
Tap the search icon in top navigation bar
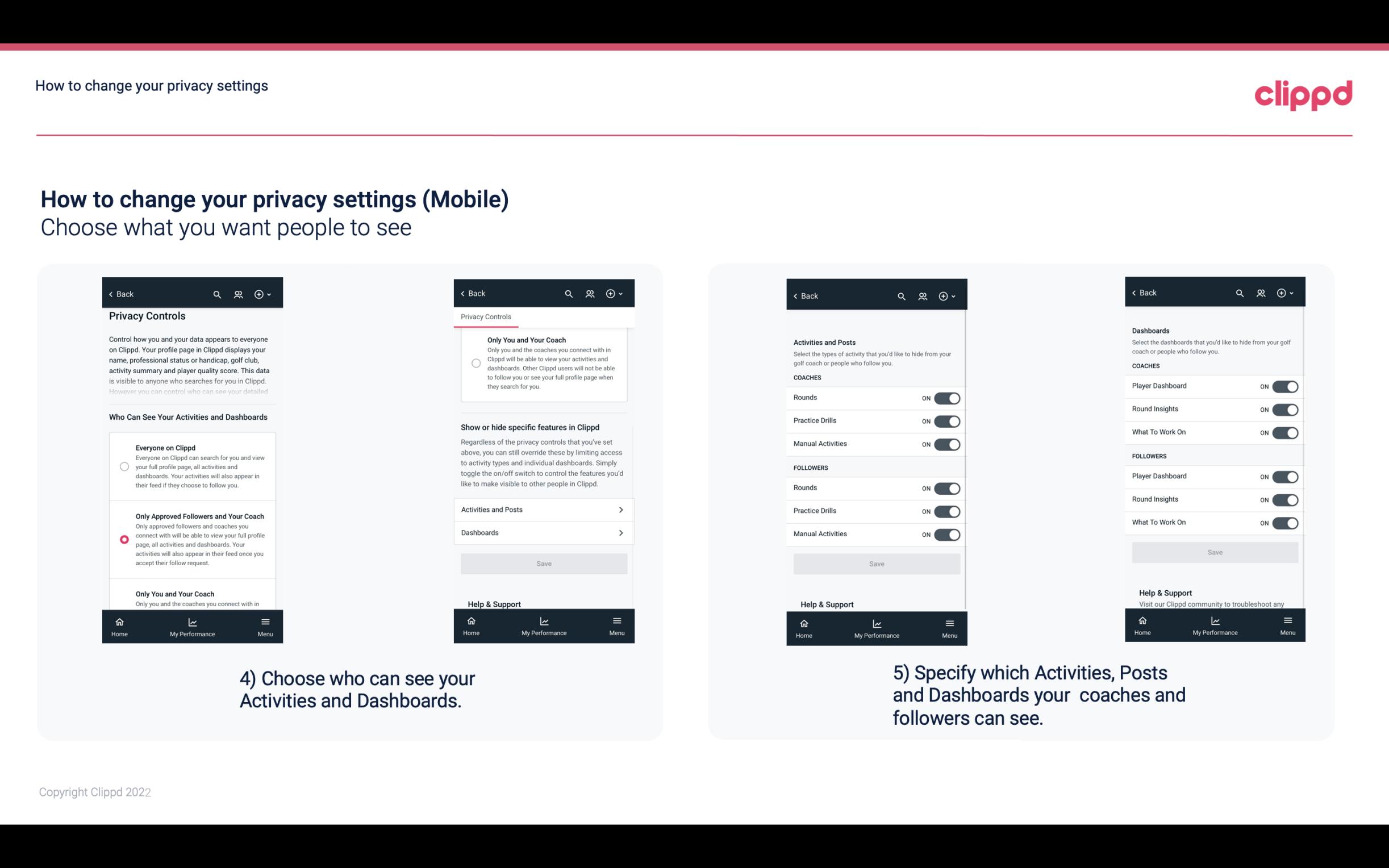click(x=217, y=294)
